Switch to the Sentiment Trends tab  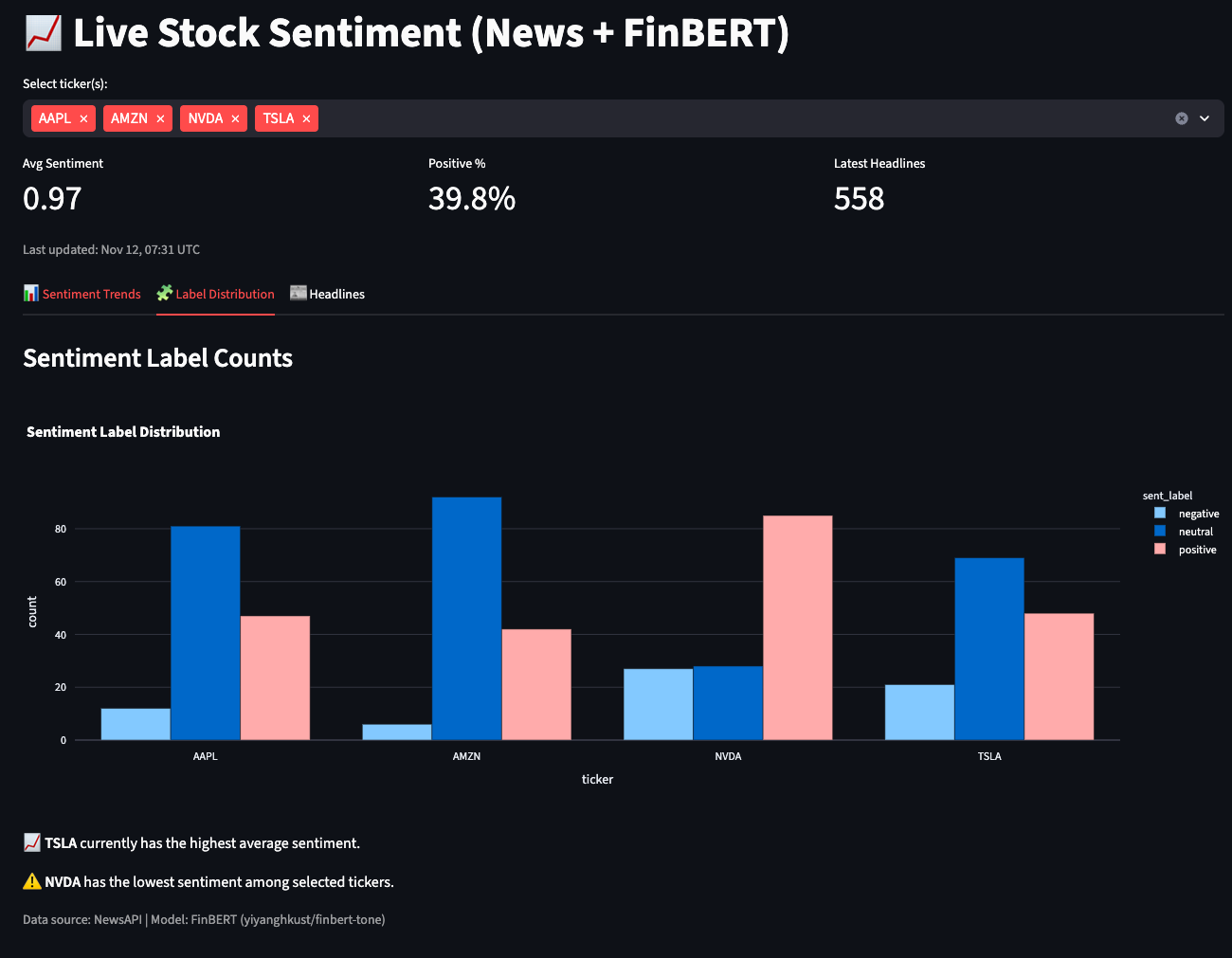91,294
